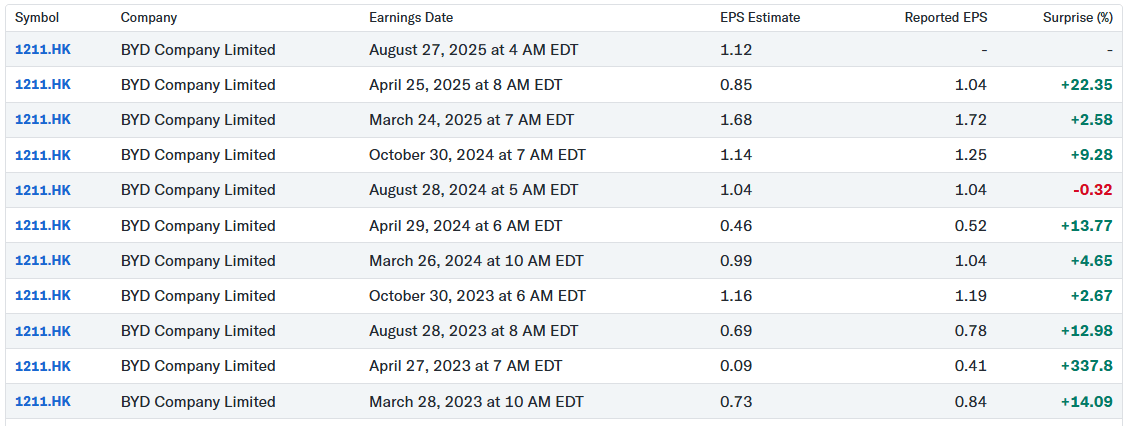This screenshot has width=1128, height=426.
Task: Open the 1211.HK link for August 27, 2025
Action: pyautogui.click(x=42, y=49)
